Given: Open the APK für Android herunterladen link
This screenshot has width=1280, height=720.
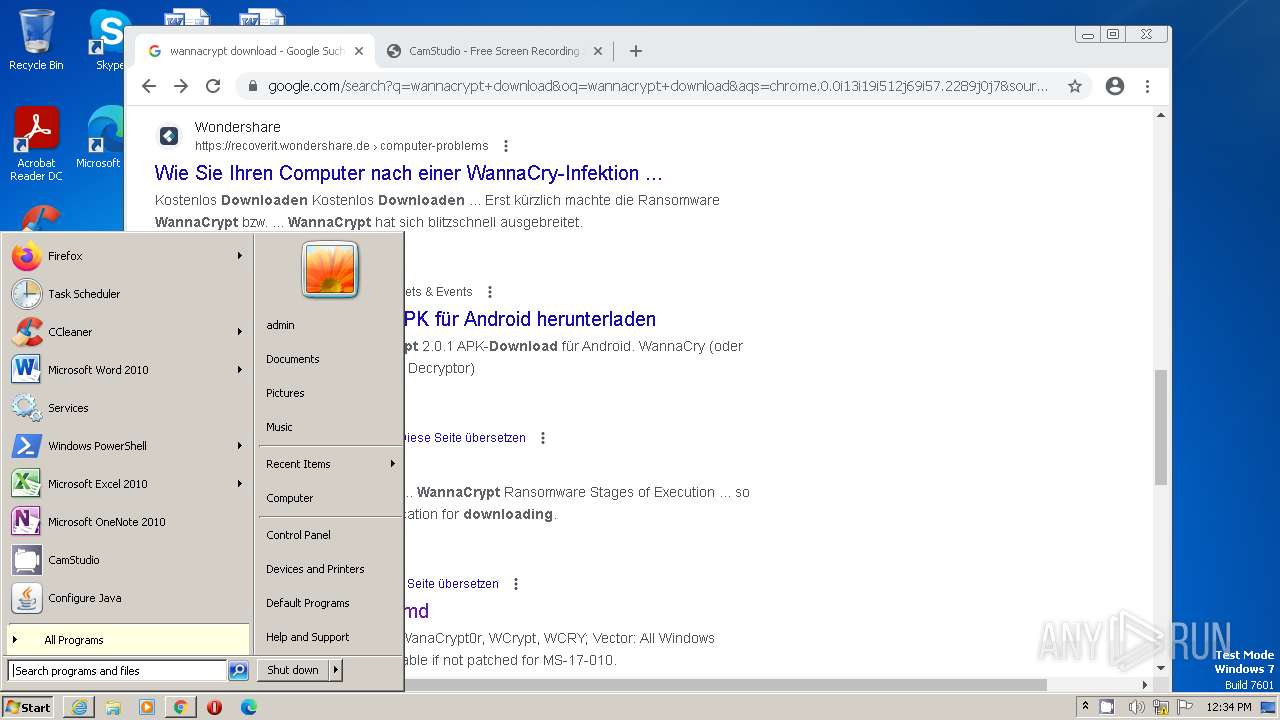Looking at the screenshot, I should 530,319.
